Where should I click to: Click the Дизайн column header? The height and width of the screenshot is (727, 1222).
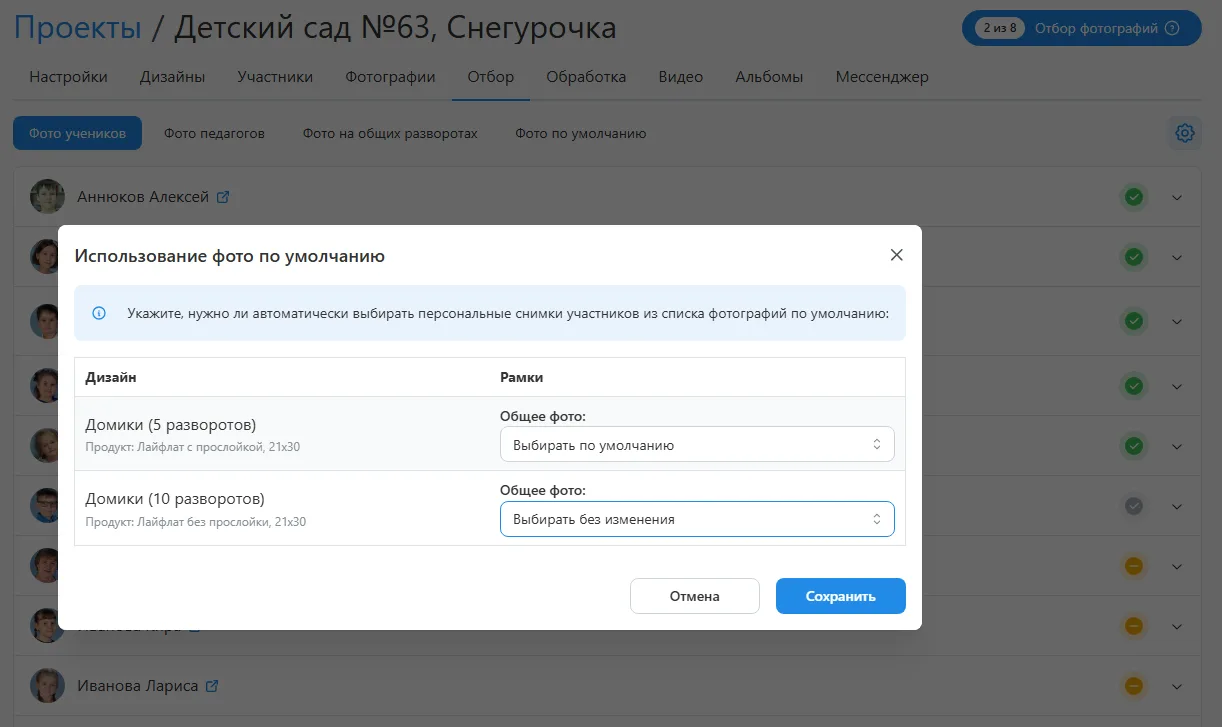click(111, 377)
